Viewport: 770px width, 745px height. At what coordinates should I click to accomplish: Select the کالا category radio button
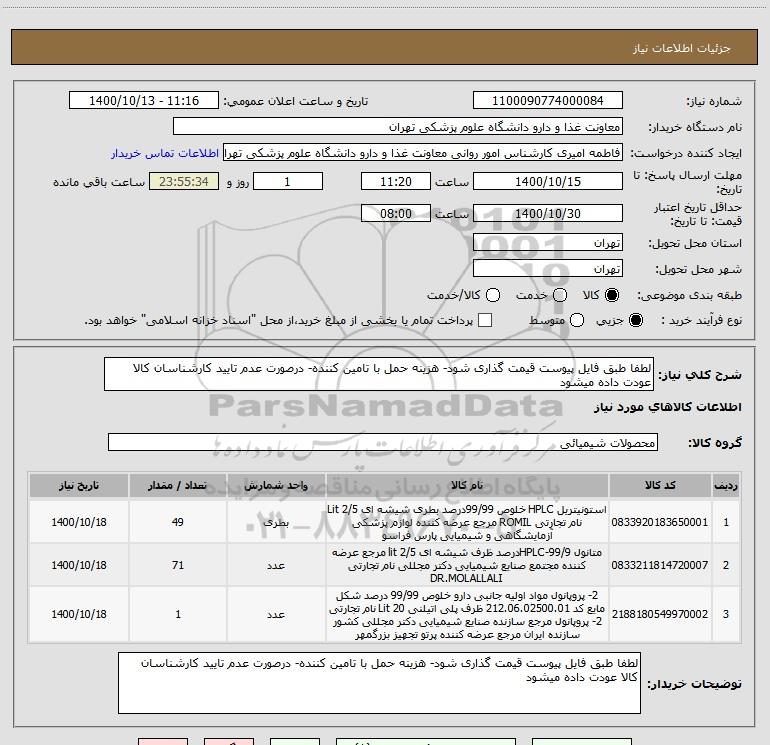[x=612, y=295]
